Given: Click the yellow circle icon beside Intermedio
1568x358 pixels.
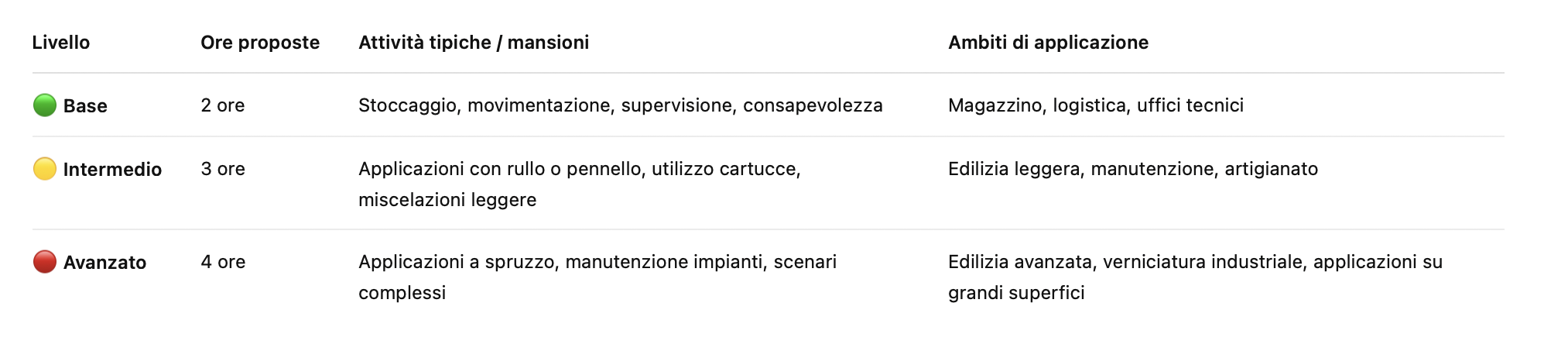Looking at the screenshot, I should (x=45, y=169).
